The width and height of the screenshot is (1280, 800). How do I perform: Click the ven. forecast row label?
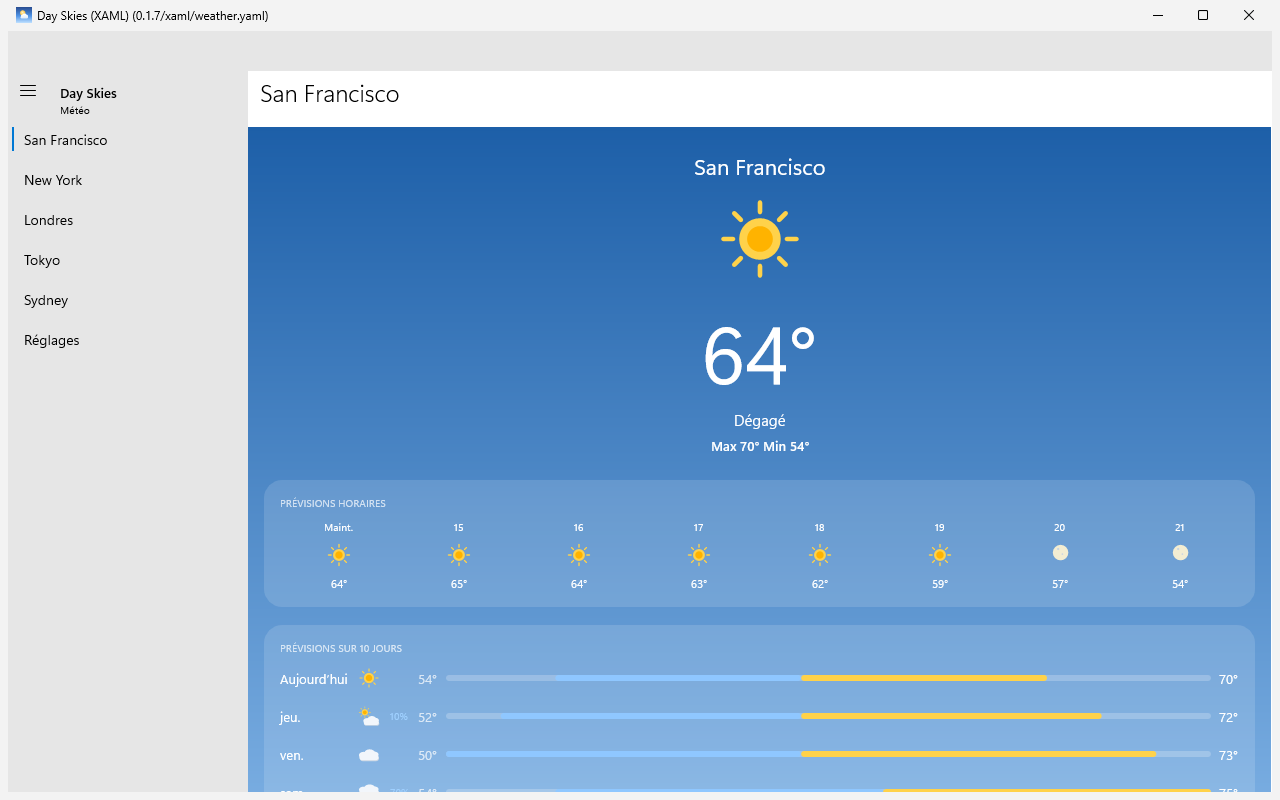point(292,755)
